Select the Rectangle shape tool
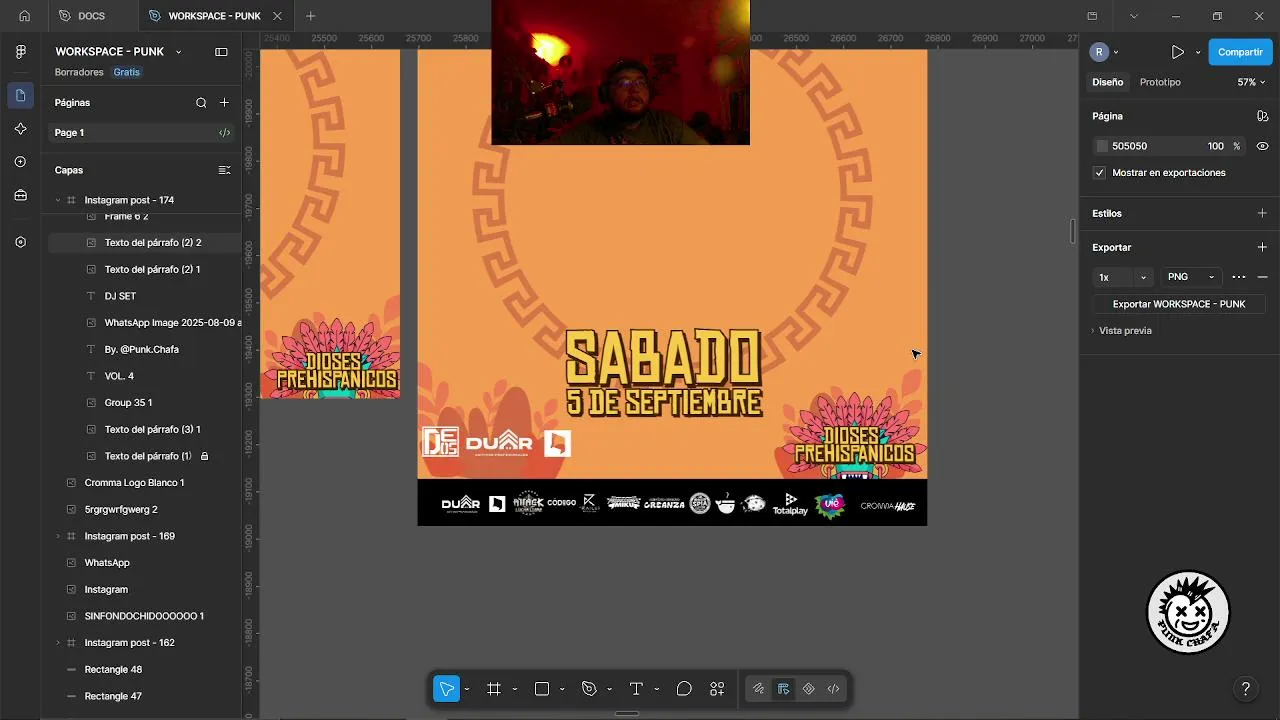 pos(542,689)
